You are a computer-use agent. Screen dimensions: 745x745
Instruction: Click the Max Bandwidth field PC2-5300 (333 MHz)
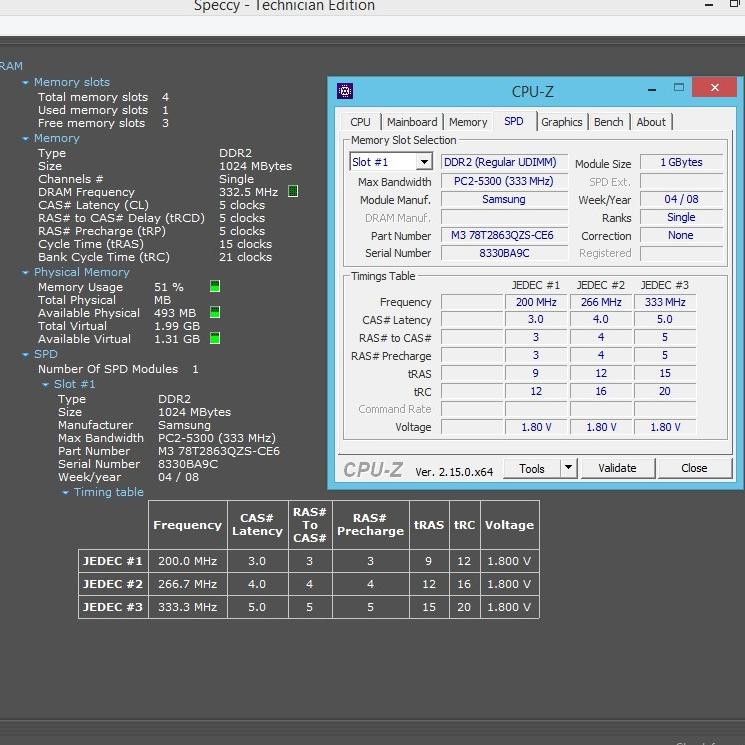(x=504, y=181)
